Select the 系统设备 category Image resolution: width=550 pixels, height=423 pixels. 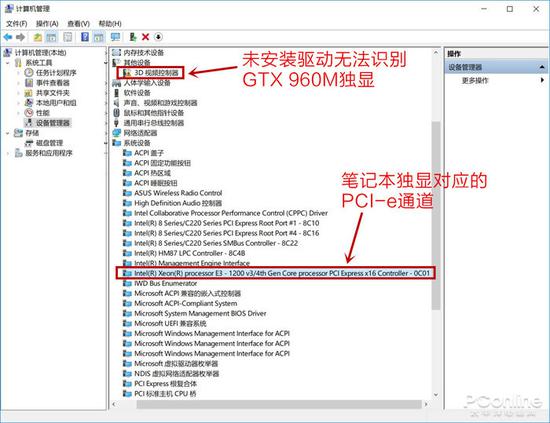coord(137,143)
